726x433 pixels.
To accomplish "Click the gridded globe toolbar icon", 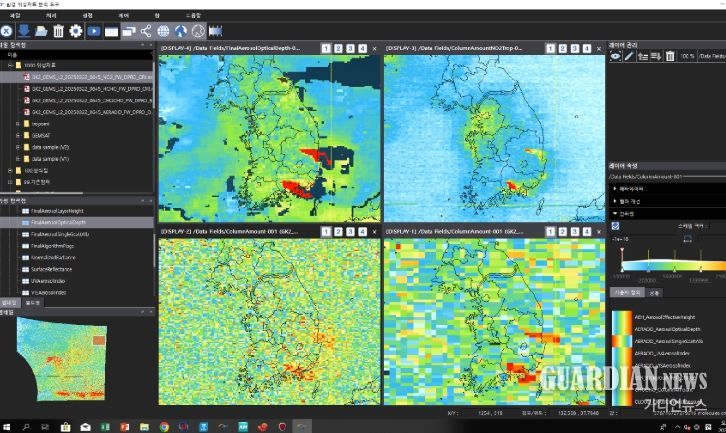I will pyautogui.click(x=163, y=31).
